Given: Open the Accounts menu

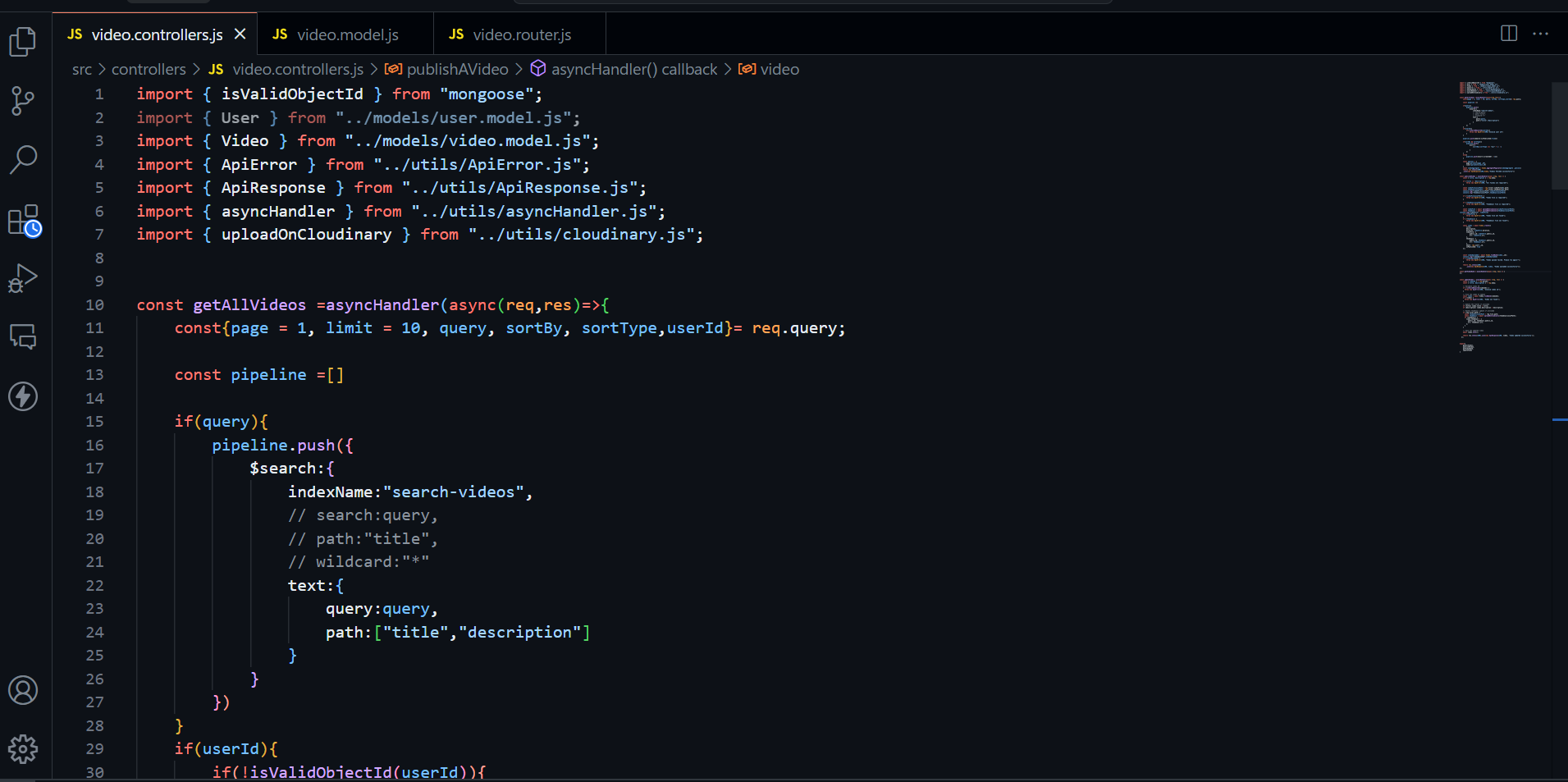Looking at the screenshot, I should 23,690.
